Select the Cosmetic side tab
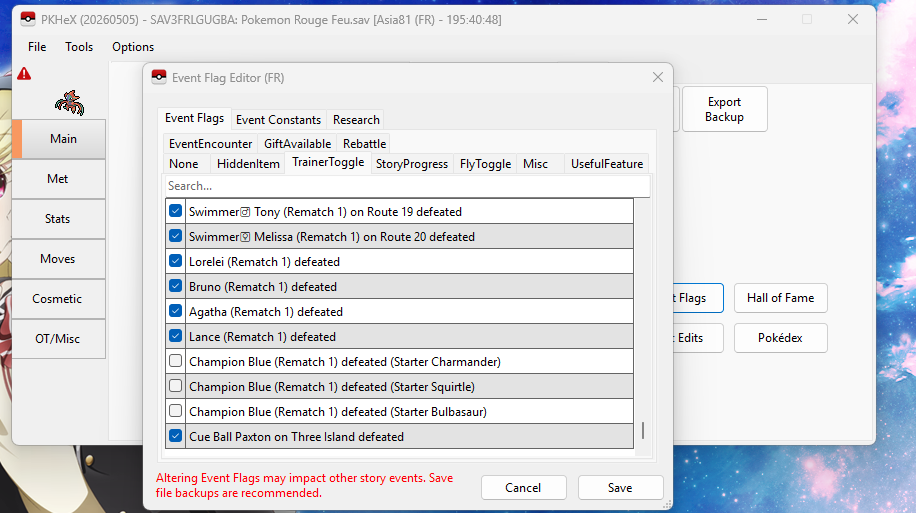Image resolution: width=916 pixels, height=513 pixels. [58, 299]
